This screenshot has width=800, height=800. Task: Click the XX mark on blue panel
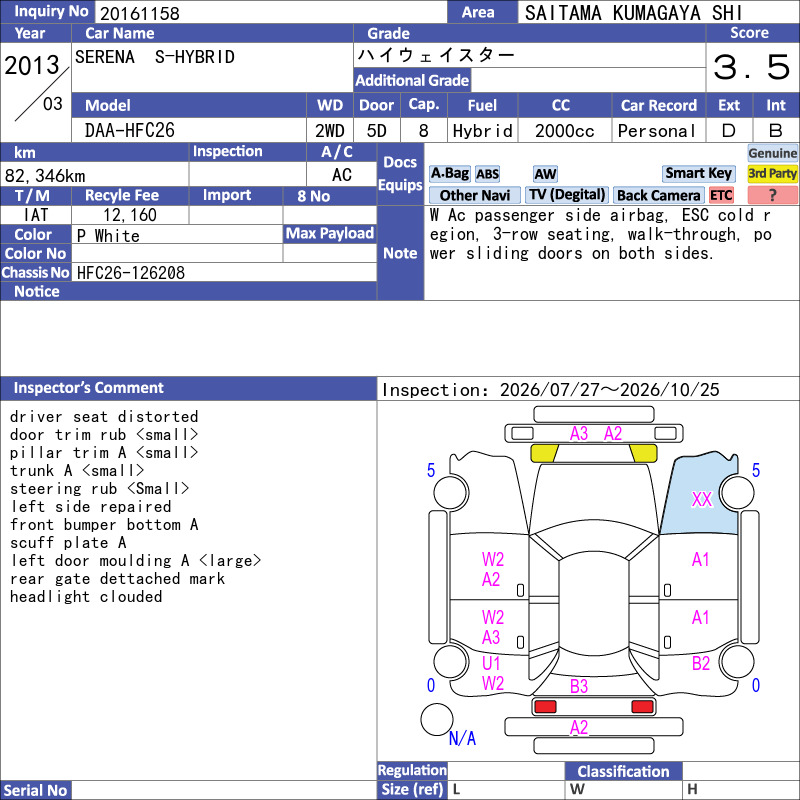pyautogui.click(x=702, y=499)
